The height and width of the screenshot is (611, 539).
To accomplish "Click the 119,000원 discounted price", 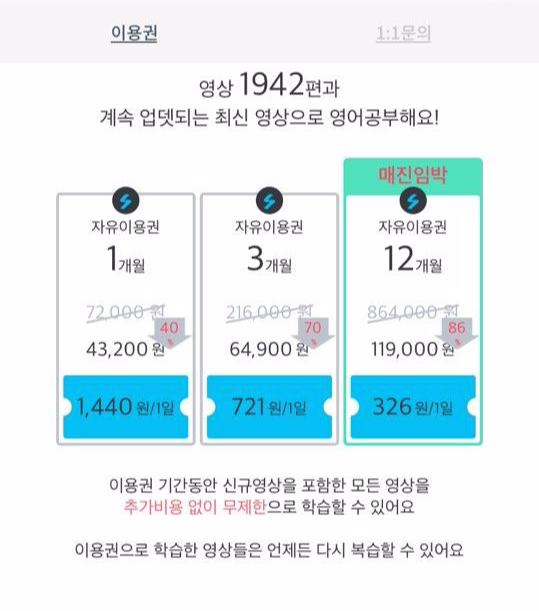I will point(412,349).
